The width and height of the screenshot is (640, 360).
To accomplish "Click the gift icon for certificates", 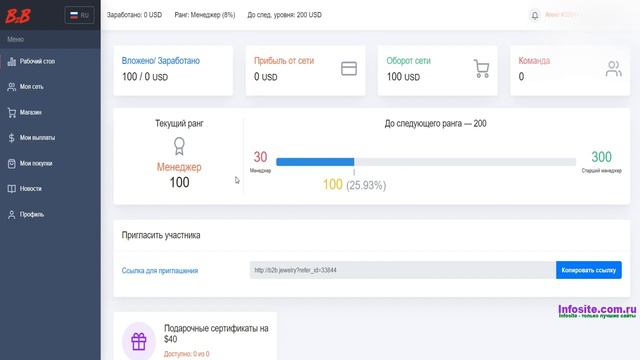I will point(139,342).
